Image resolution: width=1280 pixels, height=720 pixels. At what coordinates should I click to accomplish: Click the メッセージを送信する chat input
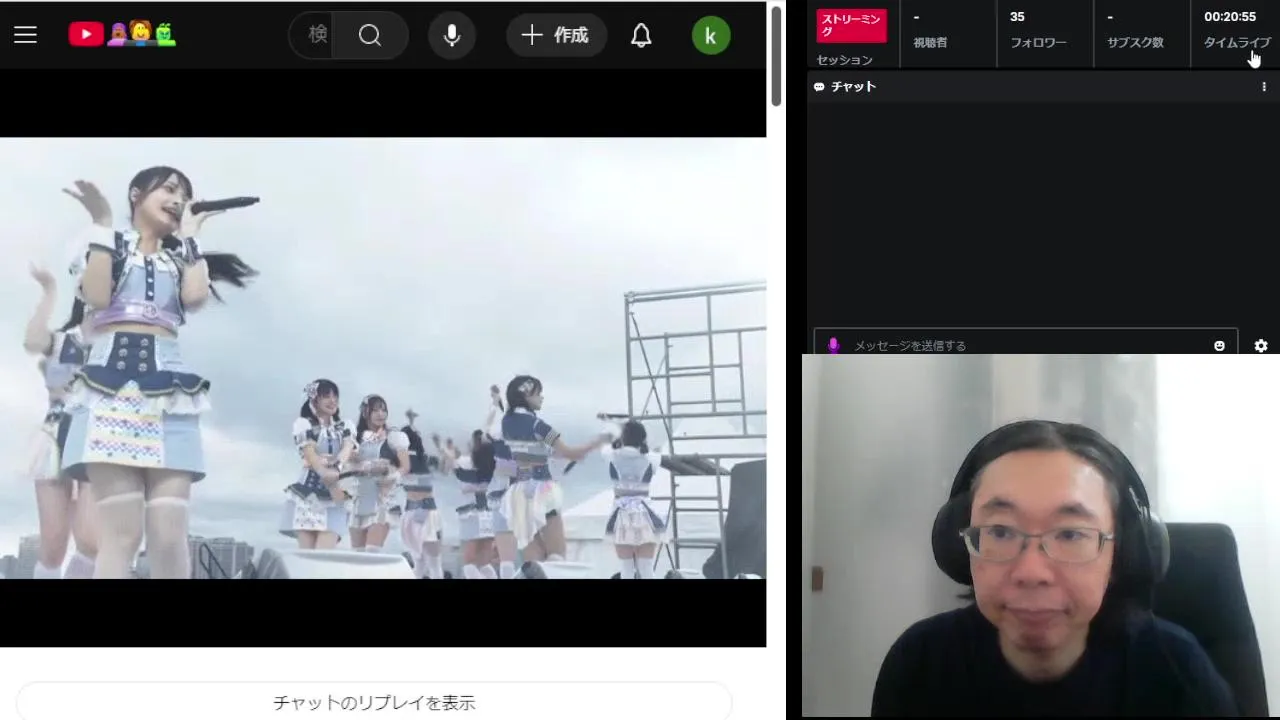(x=1025, y=345)
